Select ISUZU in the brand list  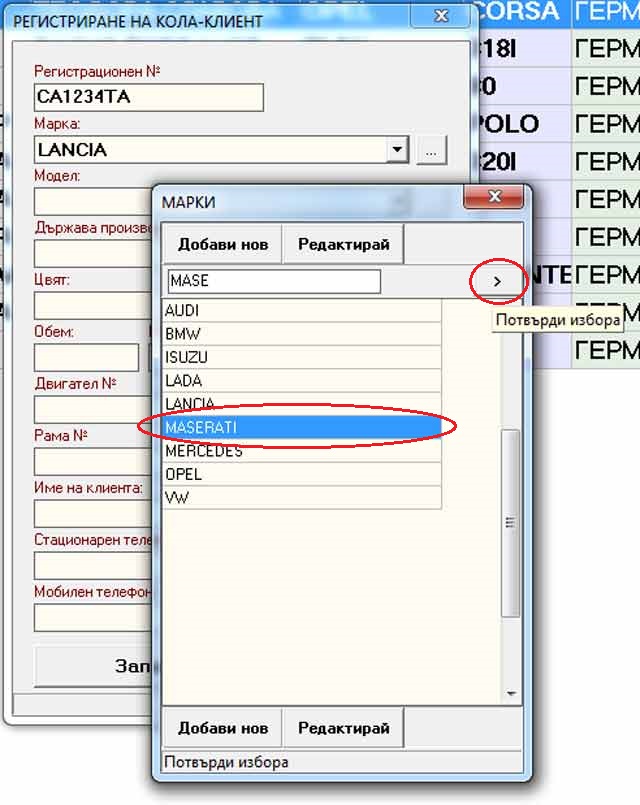click(302, 357)
